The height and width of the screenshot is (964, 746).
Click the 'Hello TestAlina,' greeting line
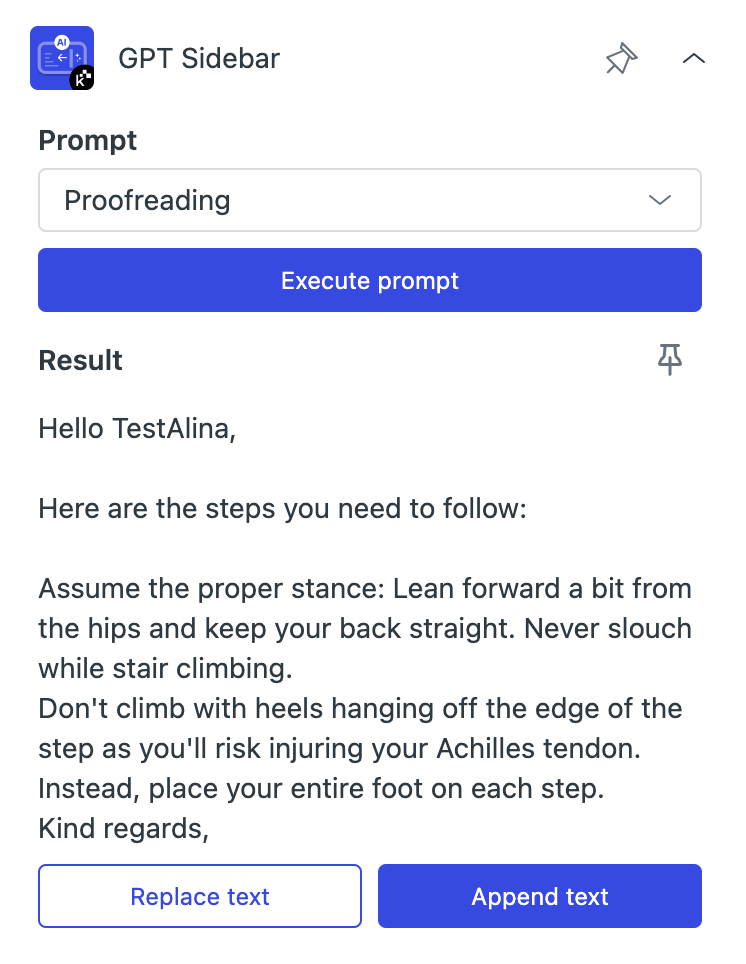pos(137,429)
